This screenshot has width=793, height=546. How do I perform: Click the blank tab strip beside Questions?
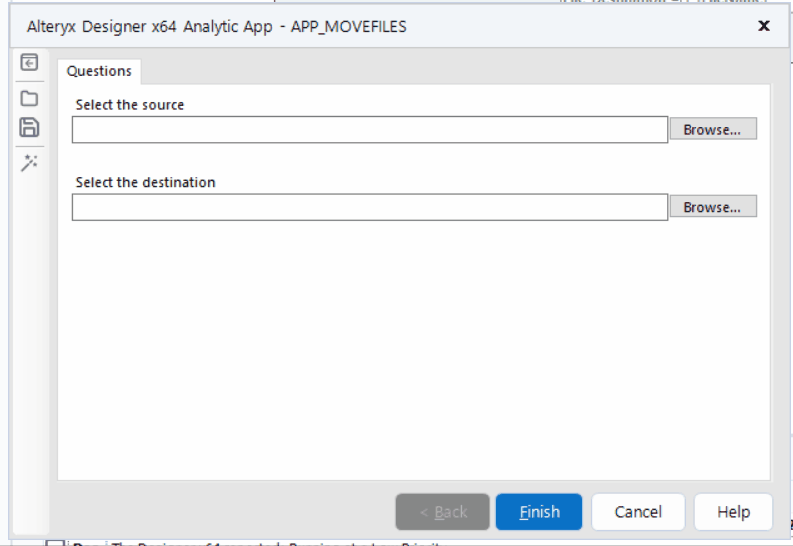pyautogui.click(x=450, y=71)
